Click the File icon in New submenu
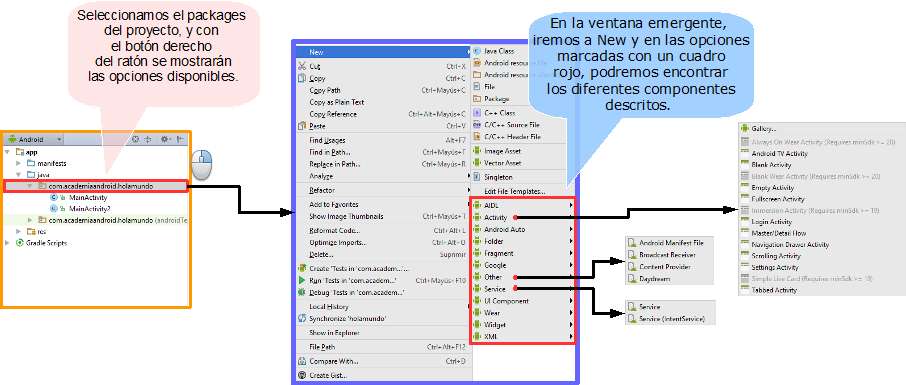 [x=477, y=87]
